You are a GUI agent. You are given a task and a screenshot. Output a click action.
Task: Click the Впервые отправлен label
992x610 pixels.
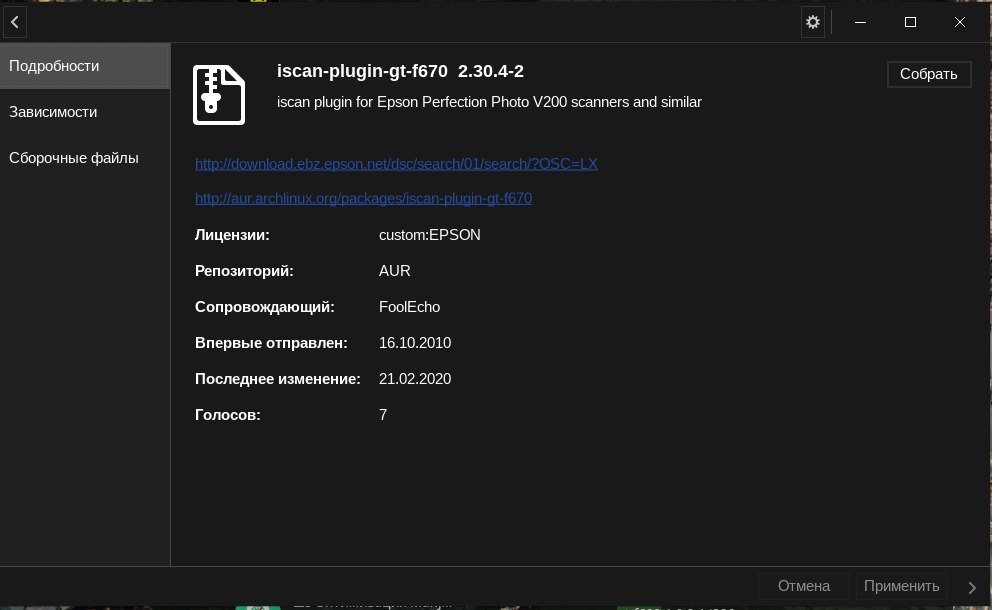click(x=271, y=343)
